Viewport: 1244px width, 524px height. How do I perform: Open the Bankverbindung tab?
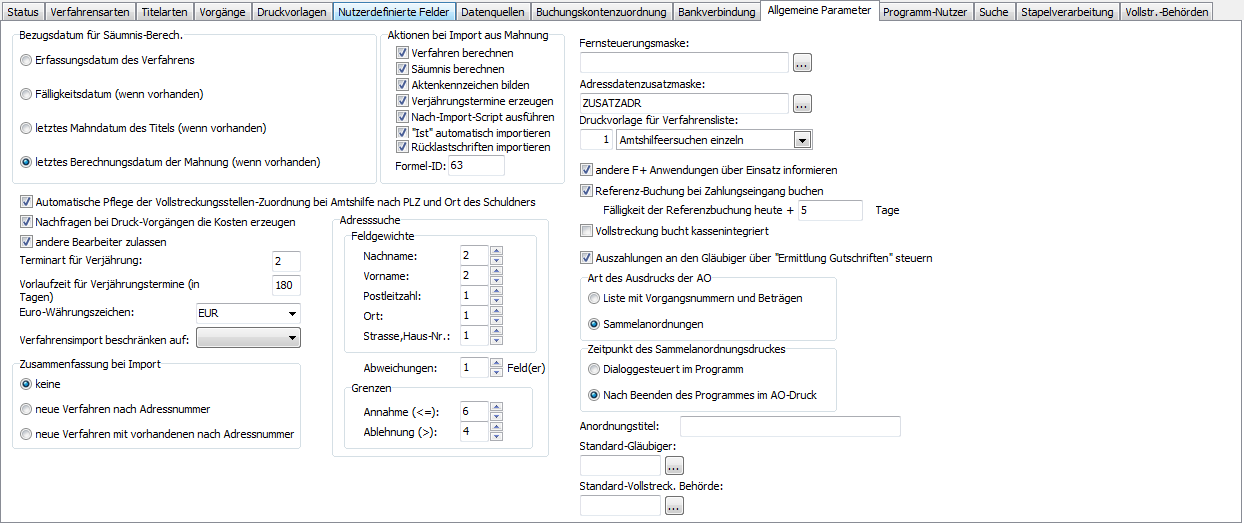[x=716, y=12]
